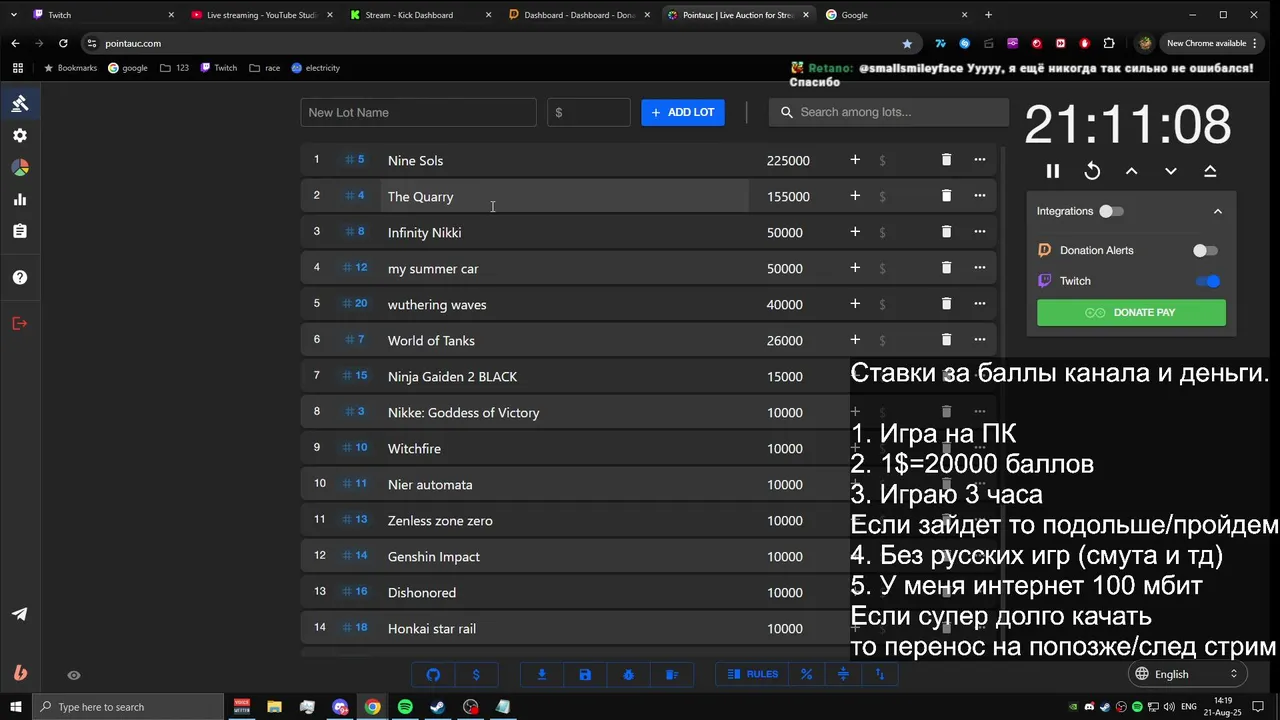Click the save floppy icon
The image size is (1280, 720).
(x=585, y=674)
